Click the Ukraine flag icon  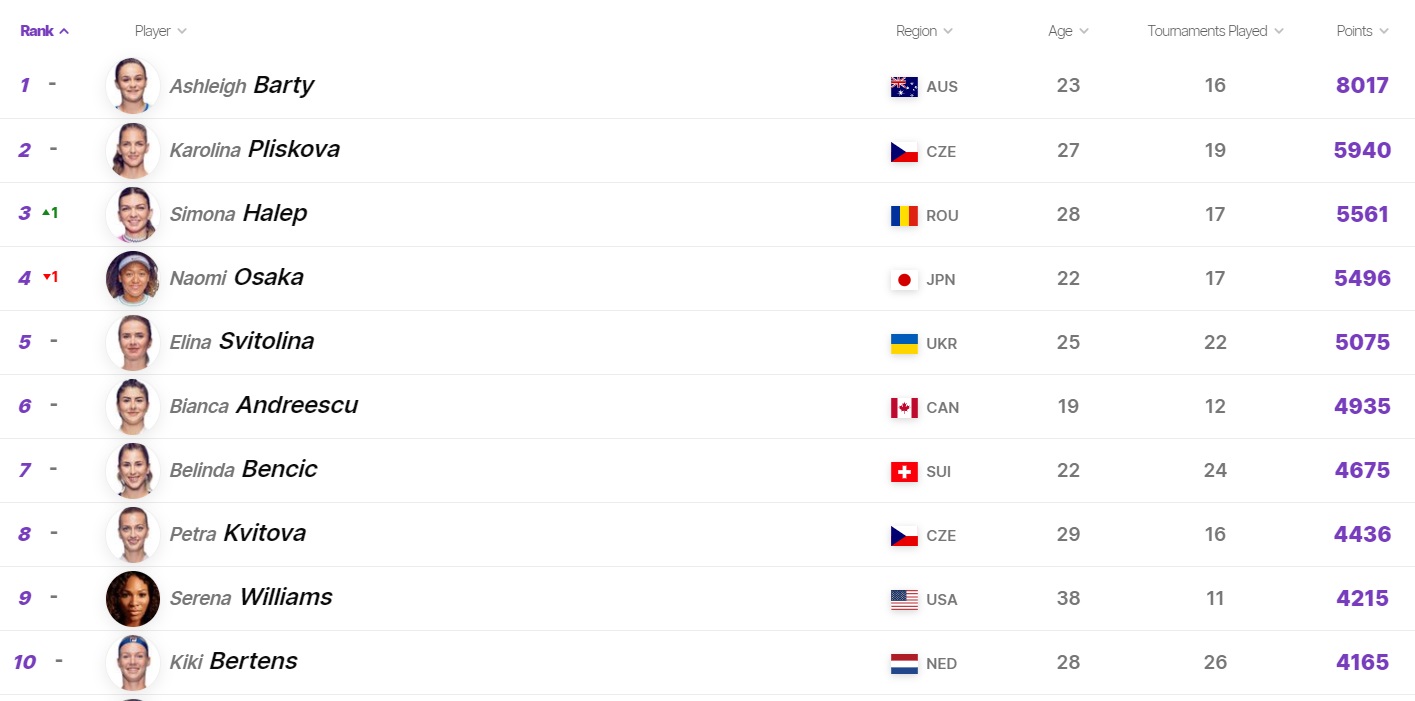tap(904, 344)
